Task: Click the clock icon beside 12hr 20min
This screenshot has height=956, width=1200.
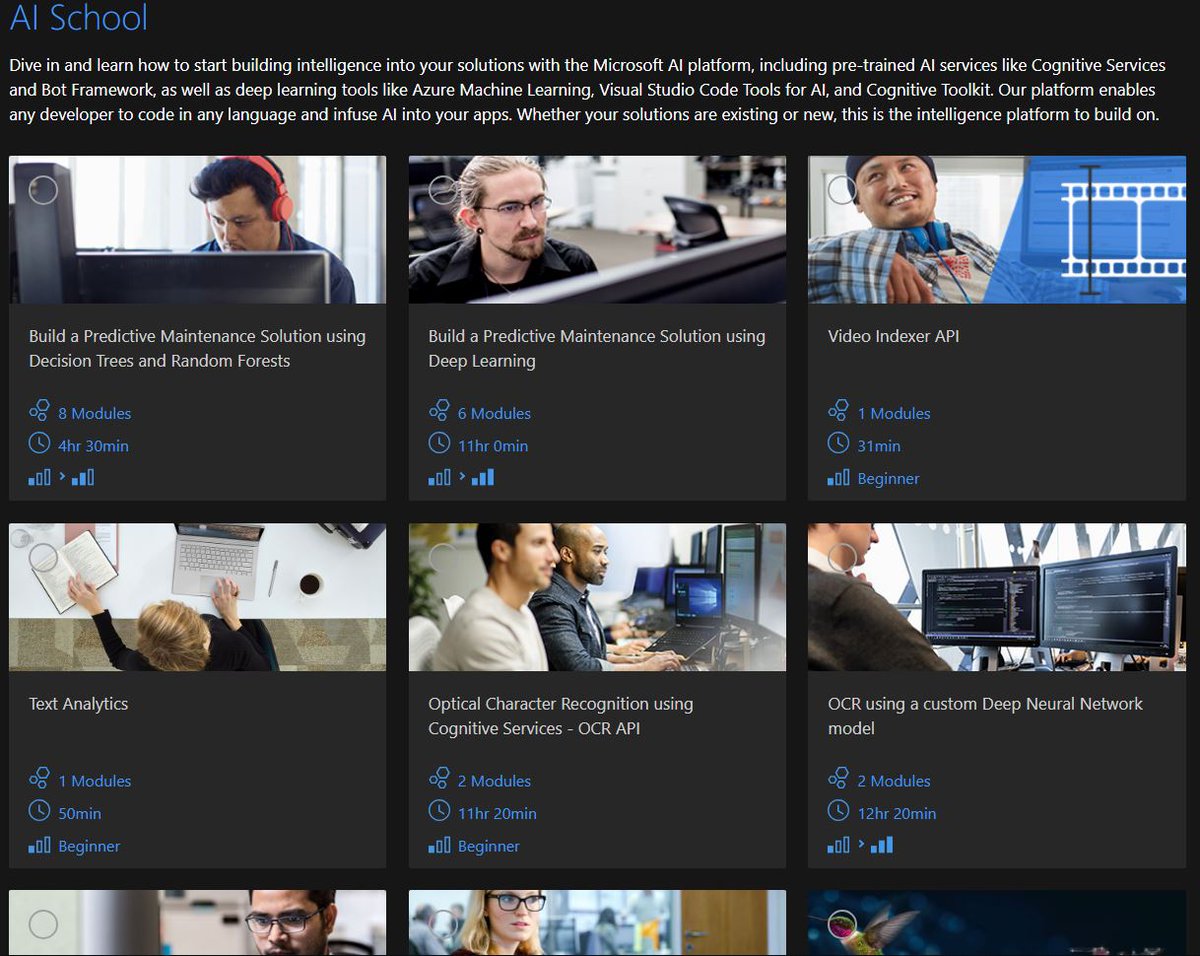Action: (x=838, y=812)
